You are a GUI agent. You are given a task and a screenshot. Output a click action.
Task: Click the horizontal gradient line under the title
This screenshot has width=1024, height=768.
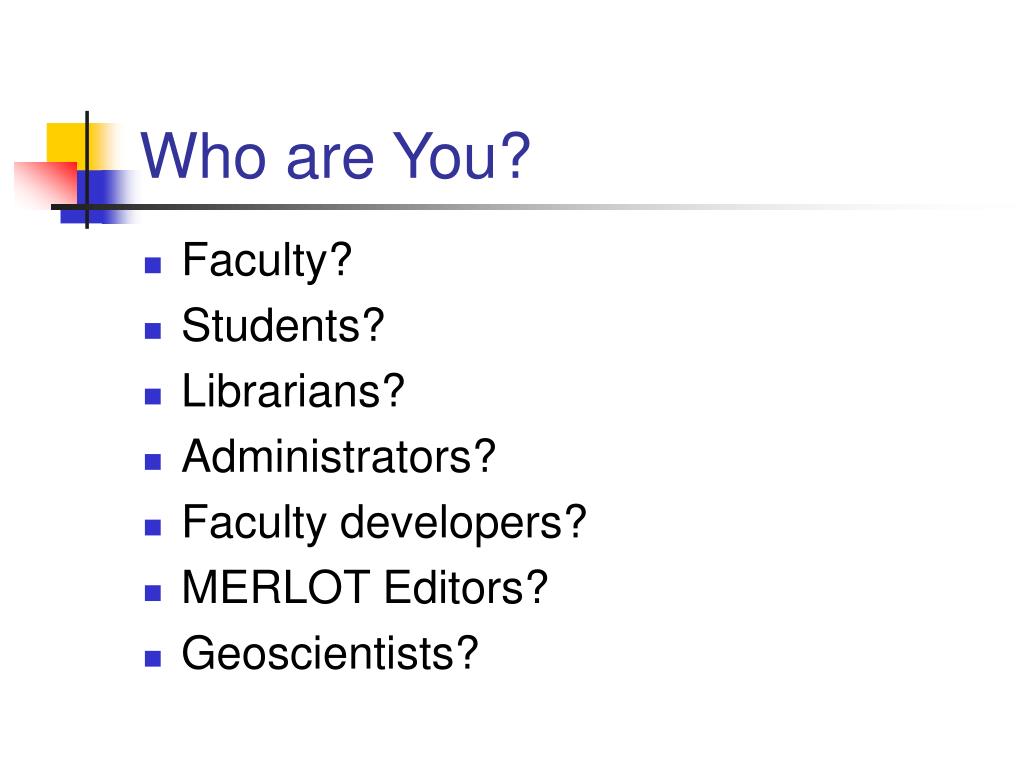(x=522, y=207)
